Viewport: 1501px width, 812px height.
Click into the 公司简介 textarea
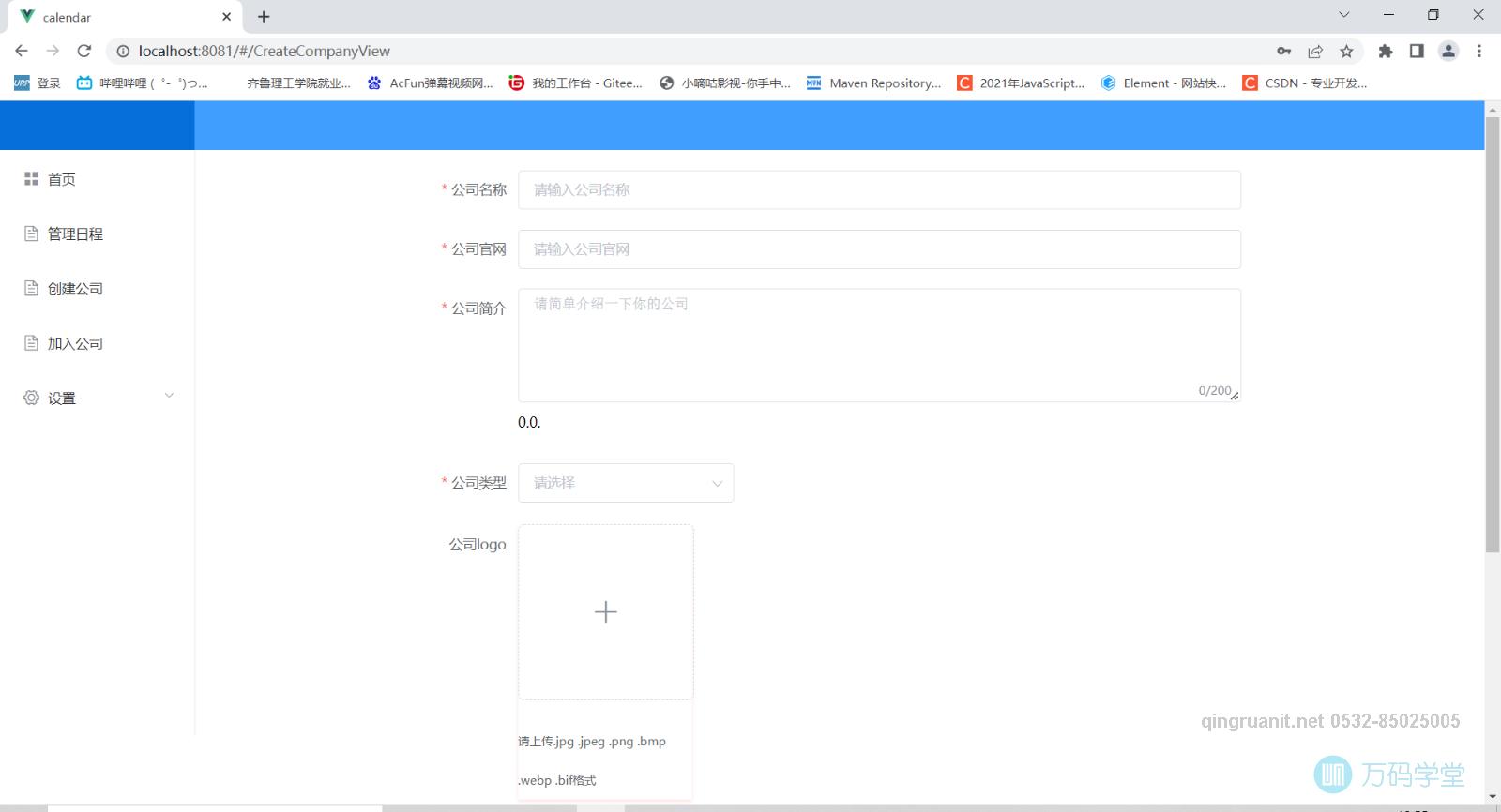pyautogui.click(x=879, y=345)
